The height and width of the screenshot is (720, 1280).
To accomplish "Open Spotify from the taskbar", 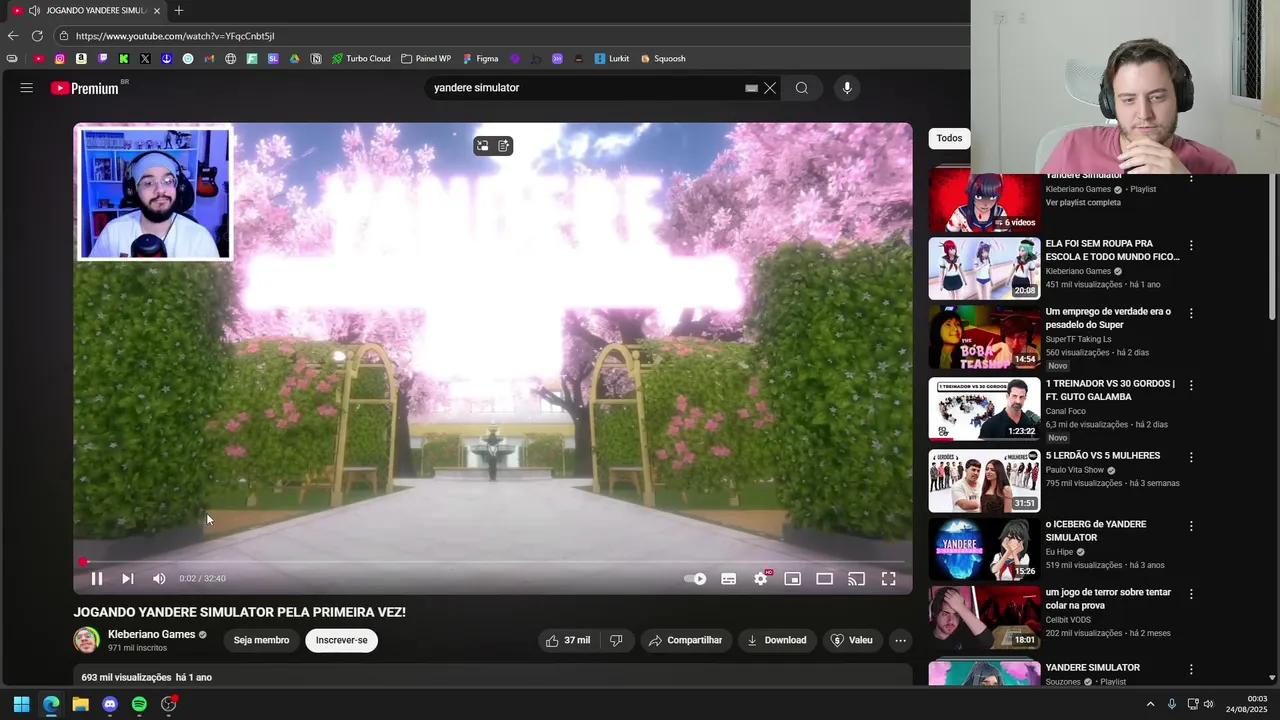I will tap(139, 704).
